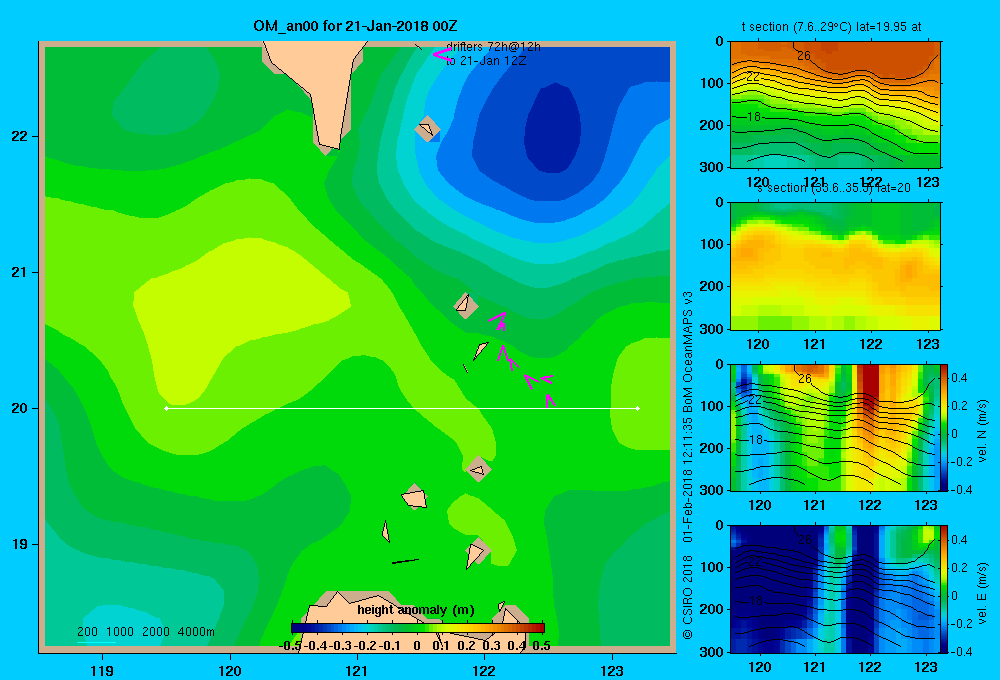Image resolution: width=1000 pixels, height=680 pixels.
Task: Open the eastward velocity section plot
Action: coord(835,589)
